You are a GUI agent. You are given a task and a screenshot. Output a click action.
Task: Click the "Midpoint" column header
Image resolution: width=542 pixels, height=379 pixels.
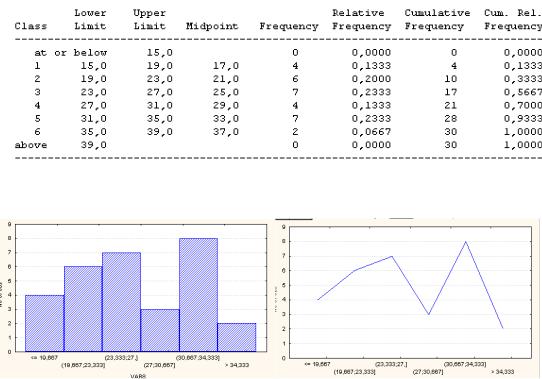[212, 26]
